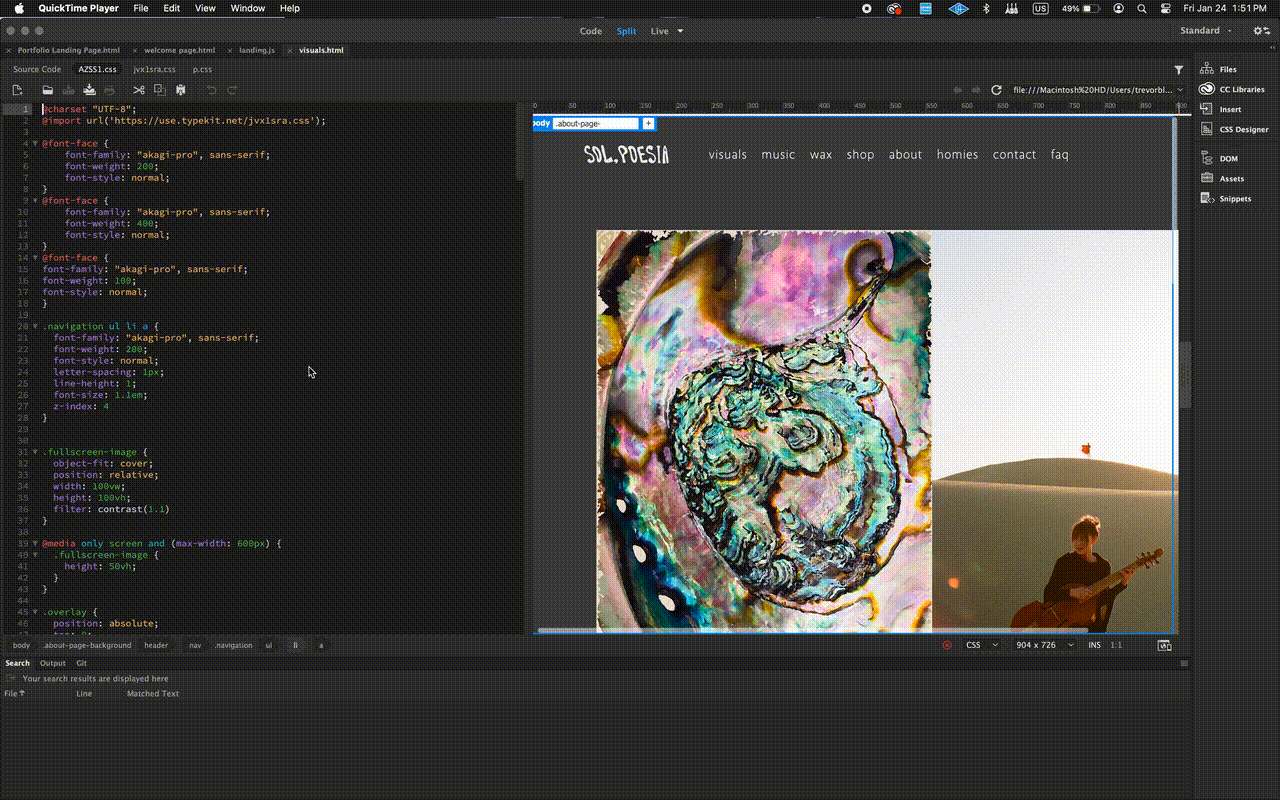Switch to Split view
This screenshot has height=800, width=1280.
pyautogui.click(x=626, y=31)
